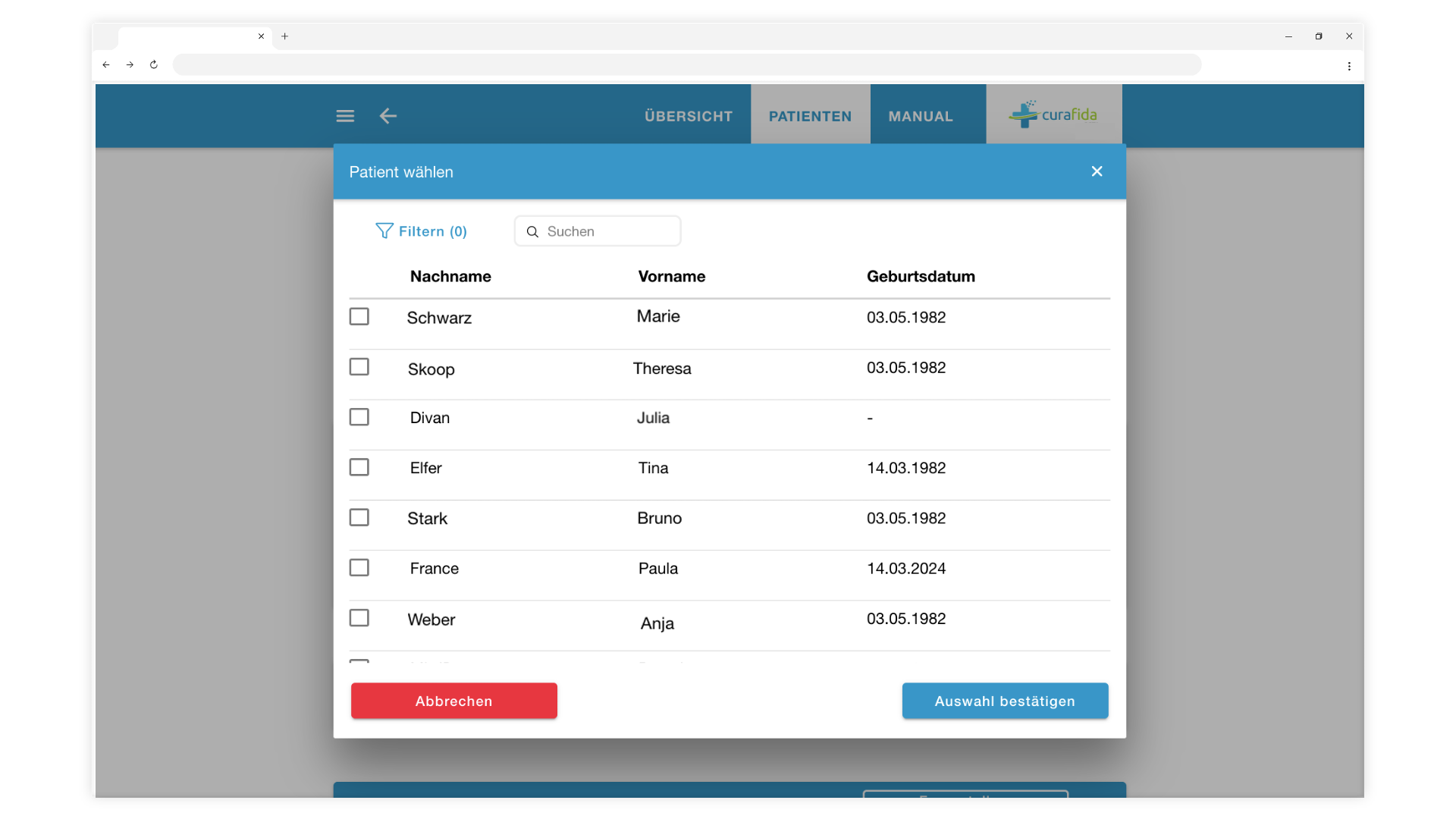Focus the Suchen search field
Screen dimensions: 1456x819
click(598, 231)
